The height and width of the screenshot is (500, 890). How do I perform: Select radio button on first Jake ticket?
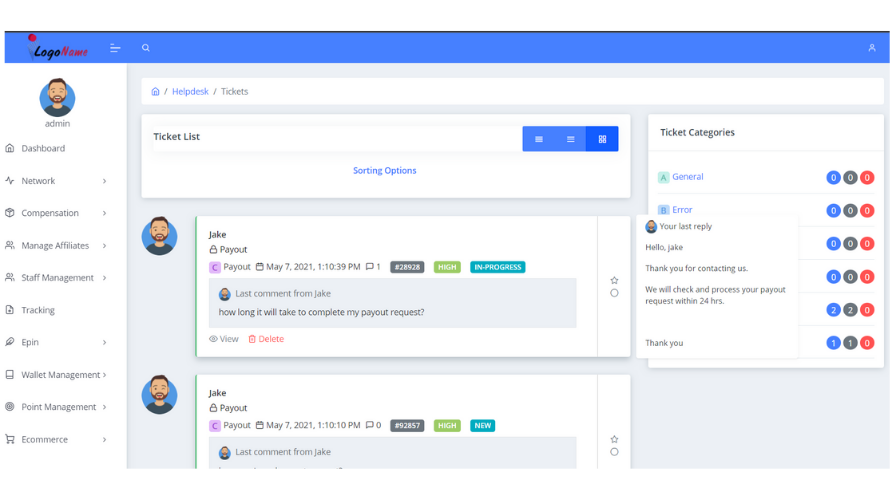(x=614, y=293)
